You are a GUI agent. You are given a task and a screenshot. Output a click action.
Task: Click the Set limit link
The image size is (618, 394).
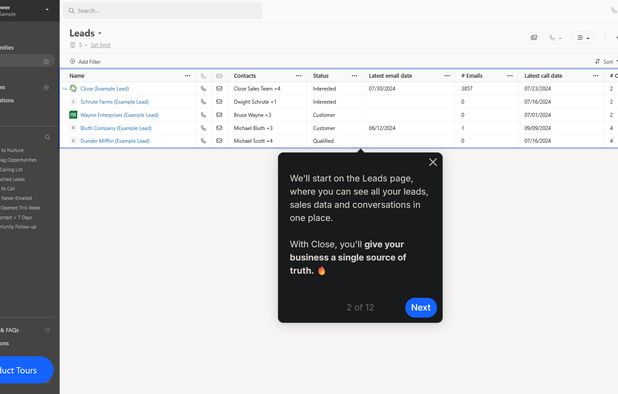pos(101,45)
